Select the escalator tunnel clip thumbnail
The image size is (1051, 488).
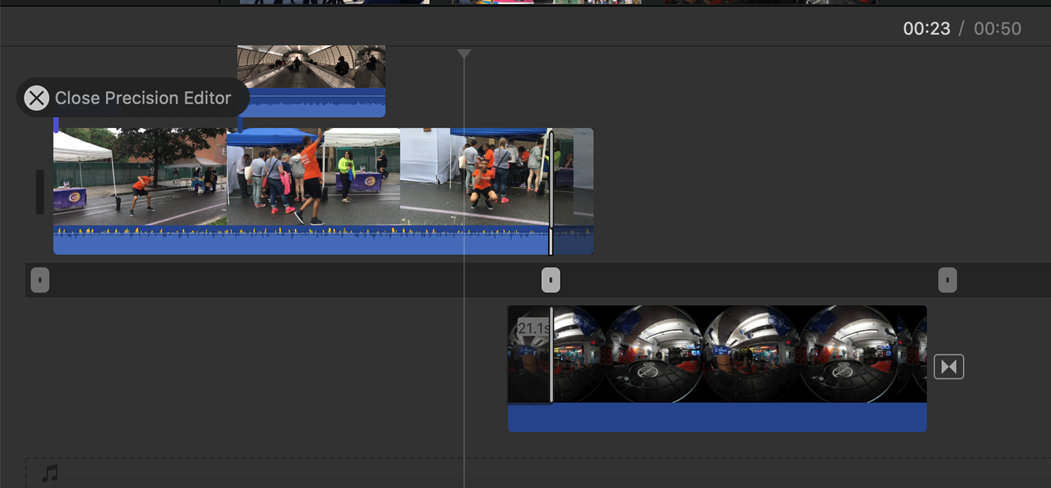[311, 66]
